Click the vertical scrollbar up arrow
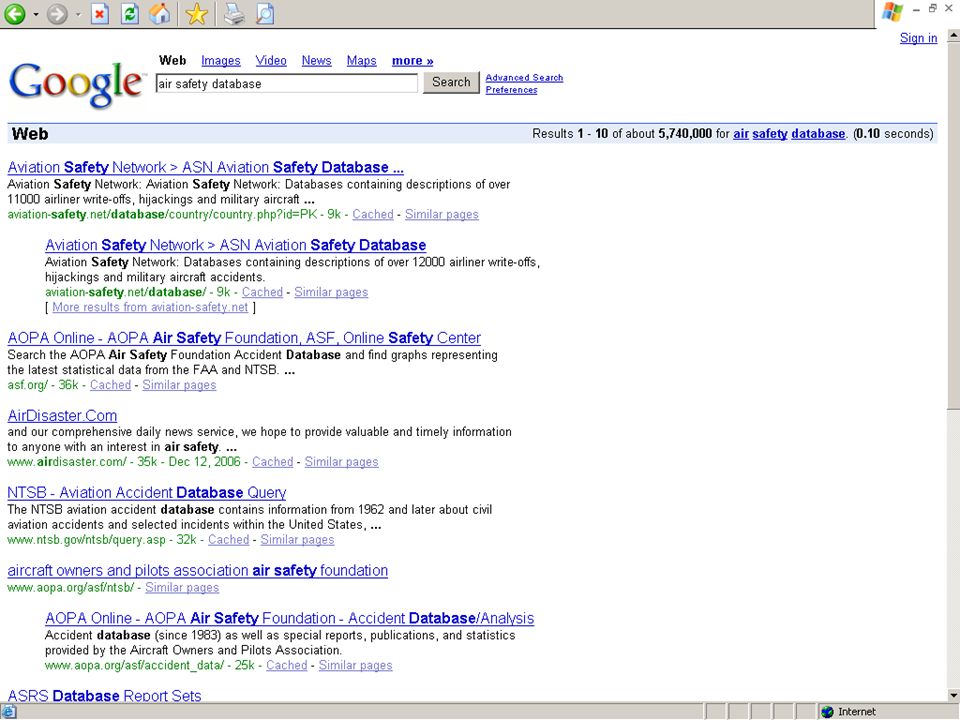The image size is (960, 720). (x=953, y=36)
